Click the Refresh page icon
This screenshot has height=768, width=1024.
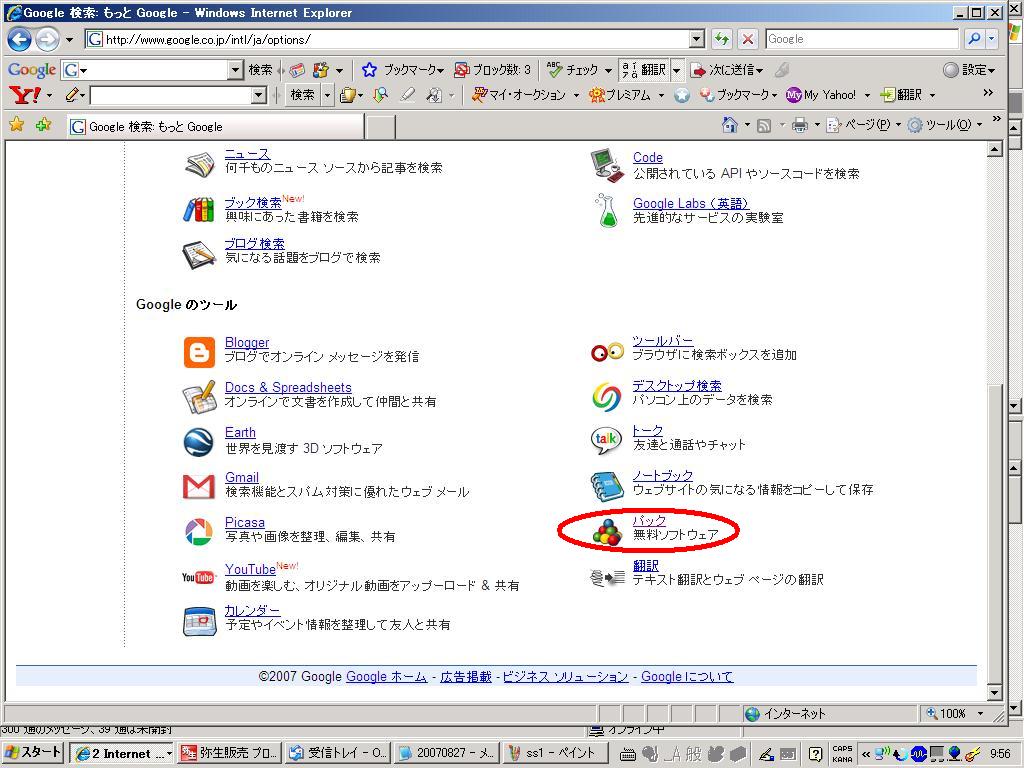(x=722, y=39)
